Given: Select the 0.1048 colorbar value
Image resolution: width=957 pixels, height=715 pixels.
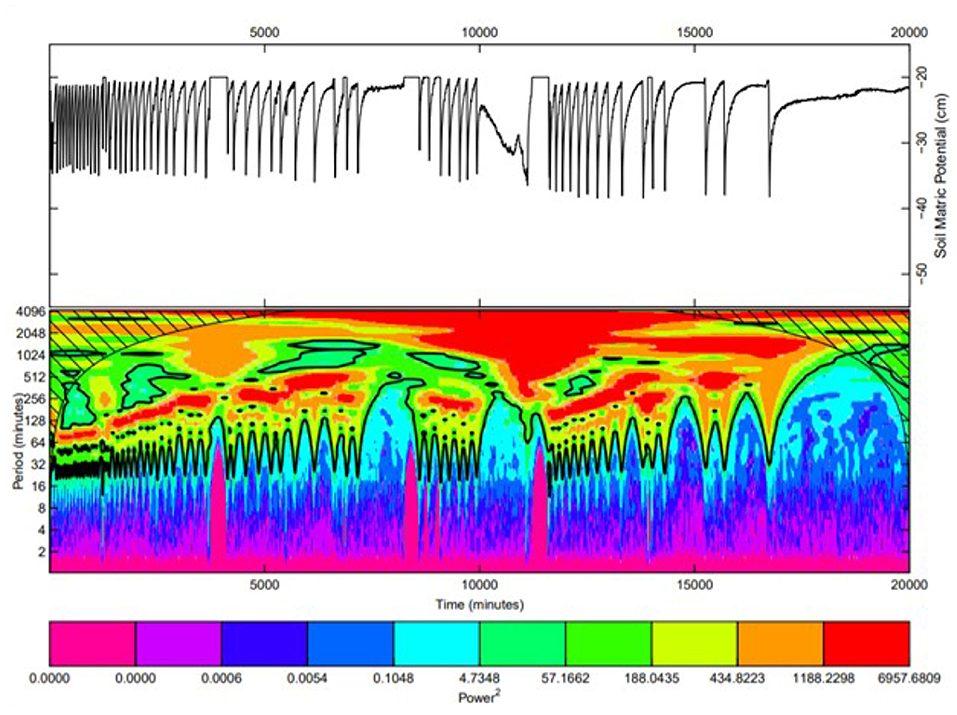Looking at the screenshot, I should tap(394, 678).
